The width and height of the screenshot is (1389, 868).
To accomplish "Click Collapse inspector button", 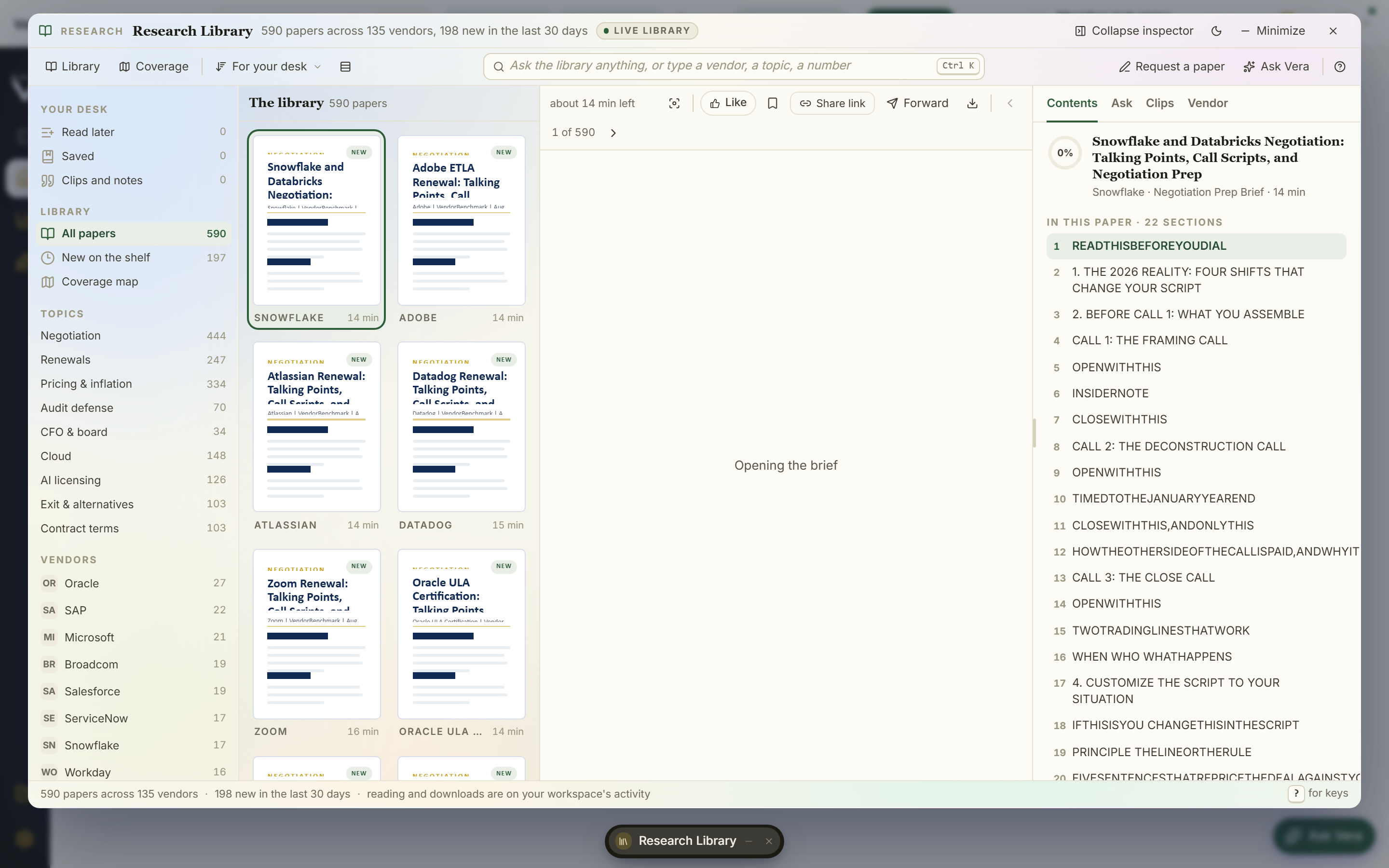I will pyautogui.click(x=1133, y=31).
